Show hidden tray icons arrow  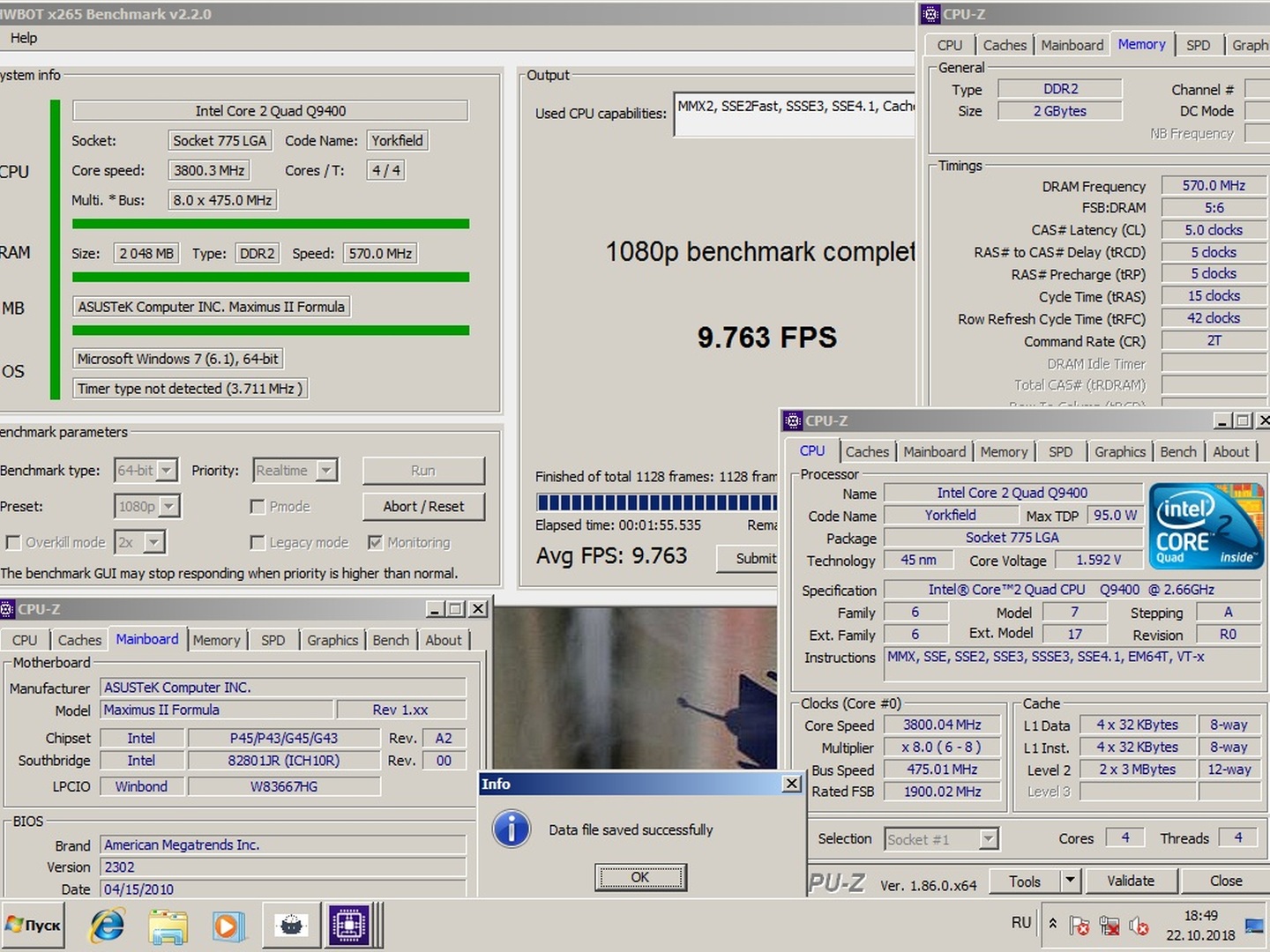tap(1052, 924)
